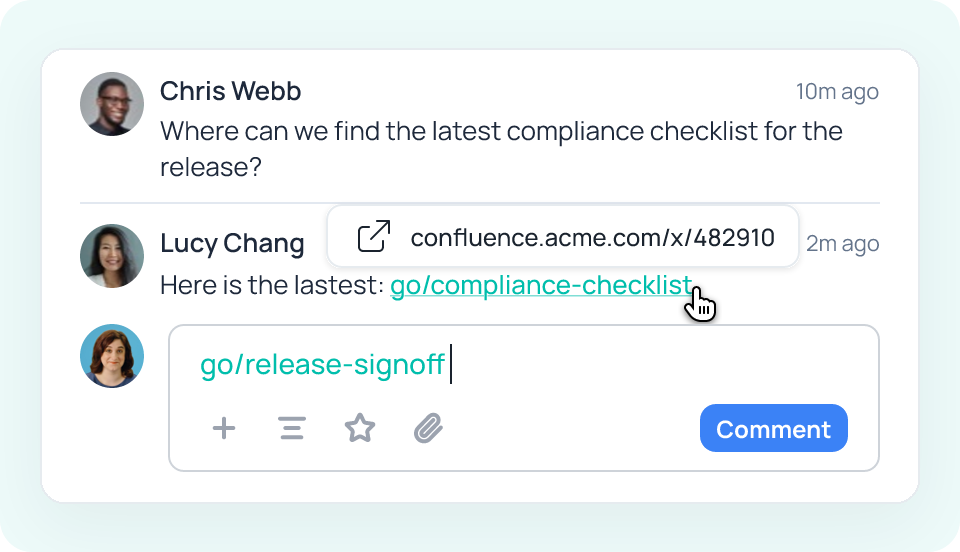
Task: View Lucy Chang's profile avatar
Action: (x=112, y=256)
